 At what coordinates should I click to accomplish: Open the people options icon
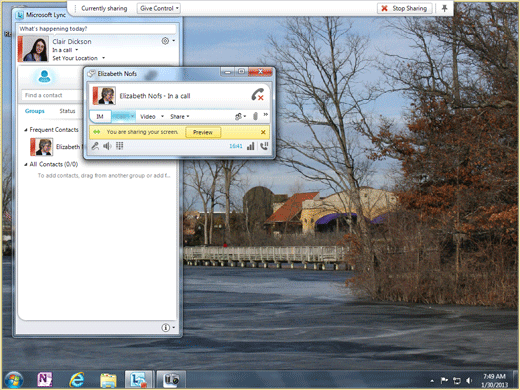240,116
